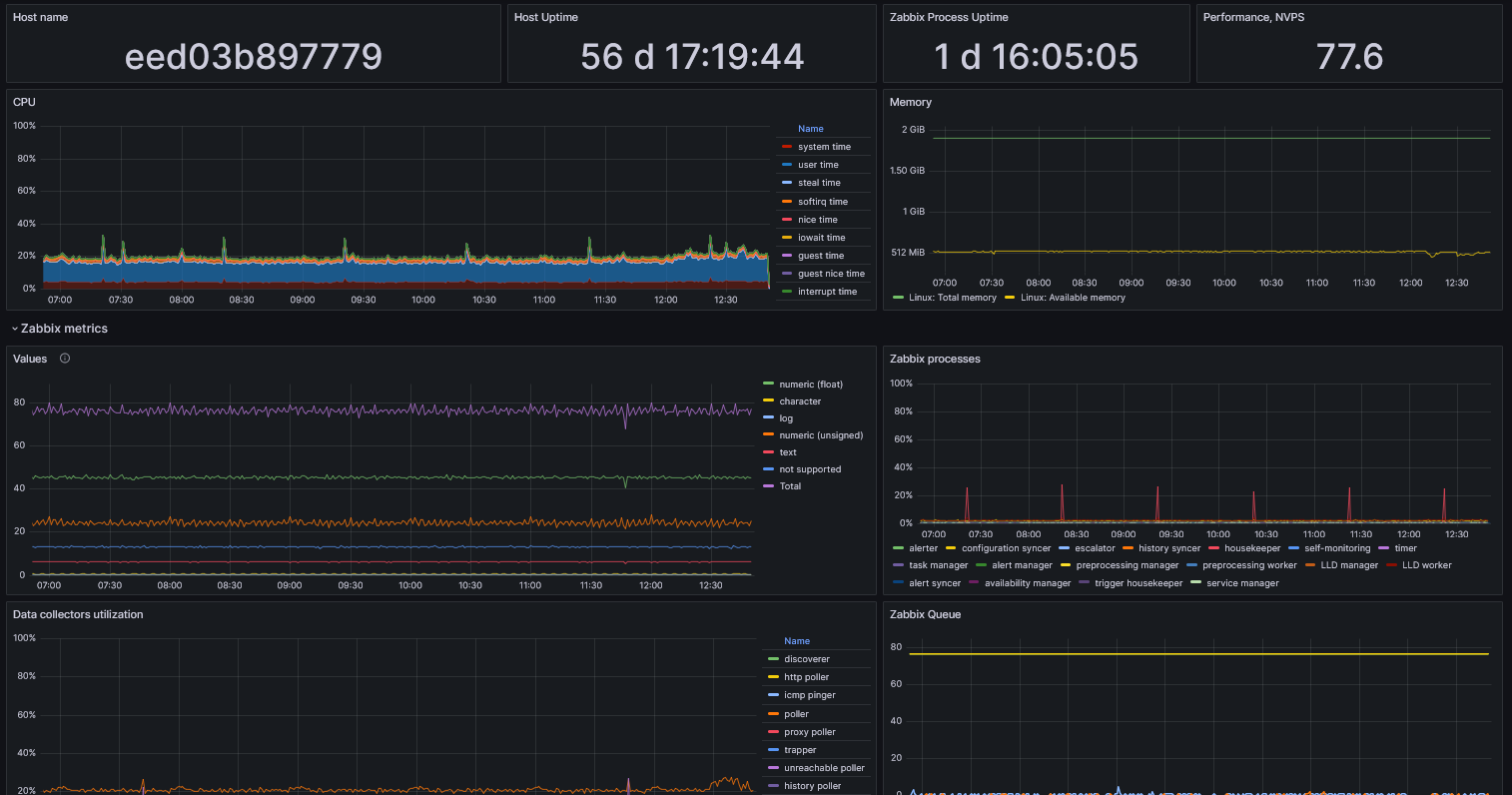Image resolution: width=1512 pixels, height=795 pixels.
Task: Click discoverer in Data collectors legend
Action: (x=806, y=659)
